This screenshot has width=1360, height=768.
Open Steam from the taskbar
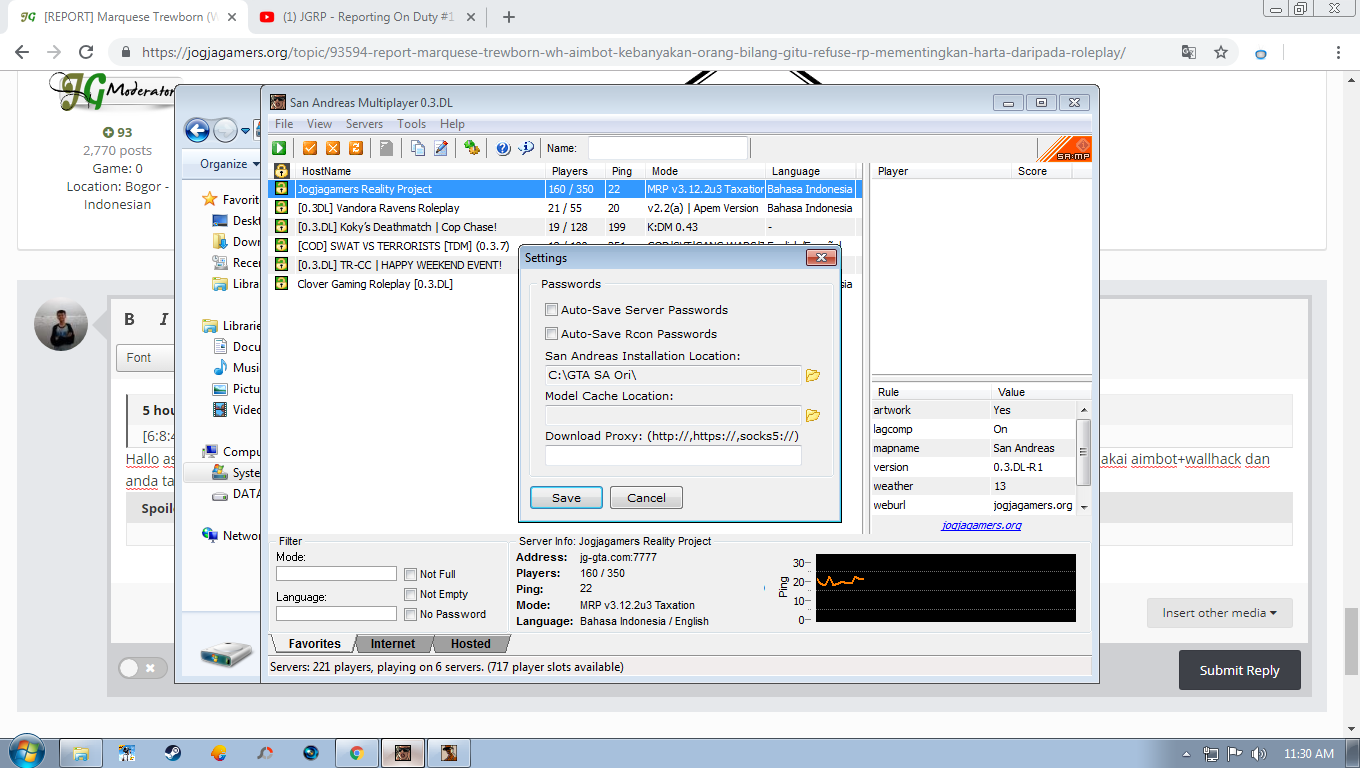point(173,753)
